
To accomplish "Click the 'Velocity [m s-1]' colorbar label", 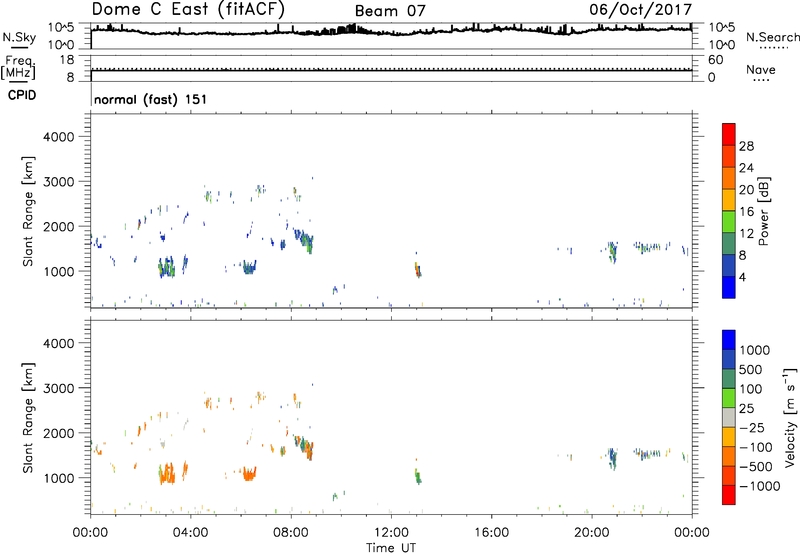I will pyautogui.click(x=790, y=417).
